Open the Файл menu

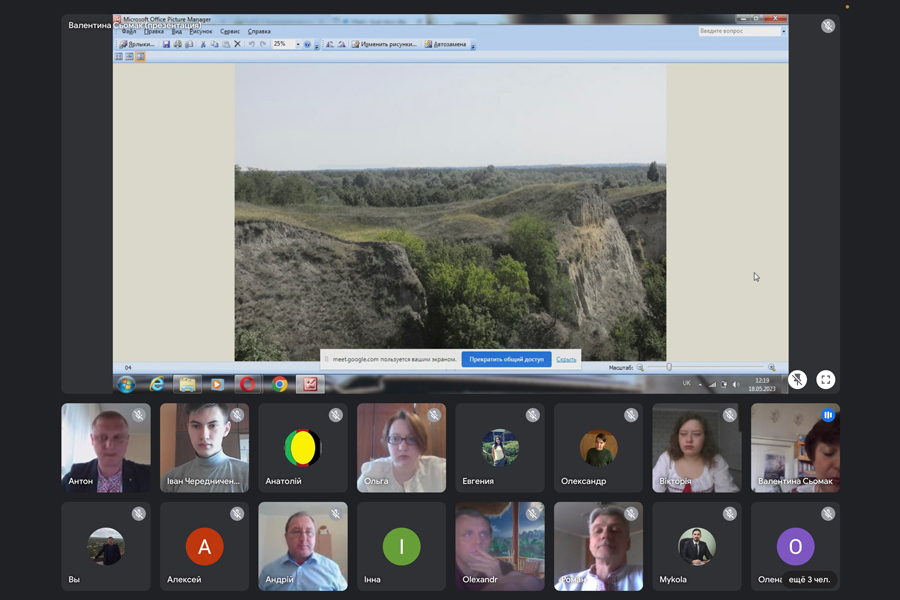tap(128, 31)
